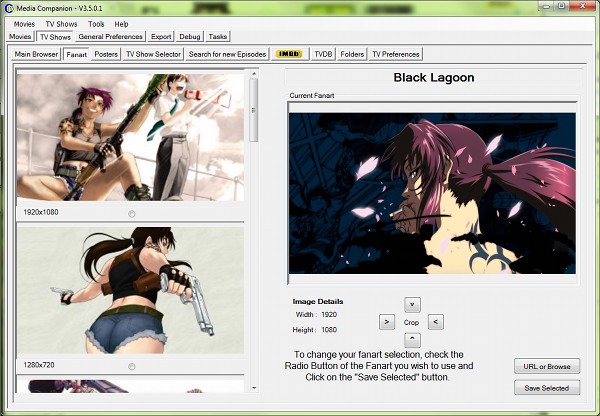This screenshot has width=600, height=416.
Task: Open the General Preferences tab
Action: click(111, 37)
